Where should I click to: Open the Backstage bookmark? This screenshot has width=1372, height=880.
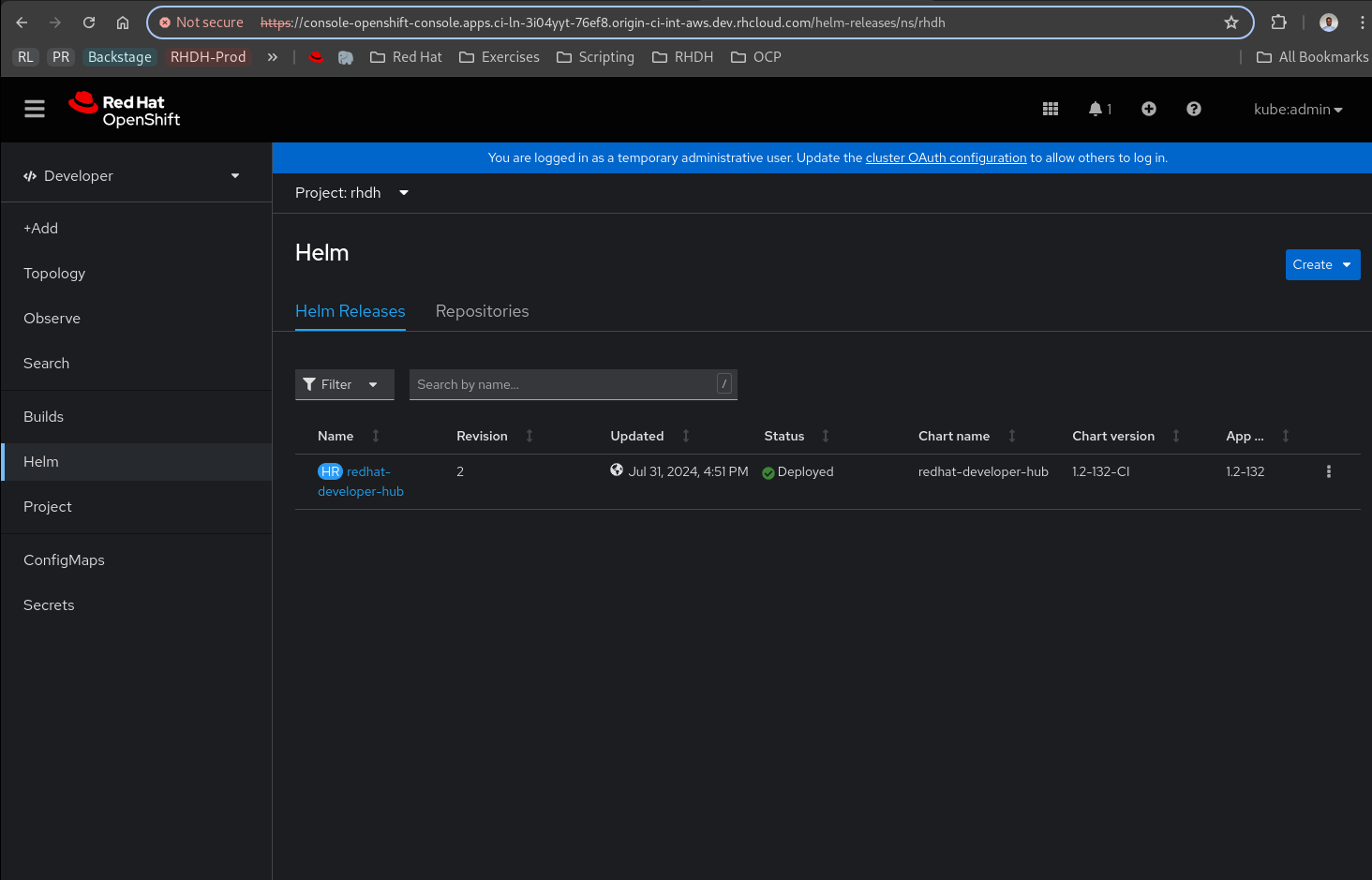pos(120,57)
